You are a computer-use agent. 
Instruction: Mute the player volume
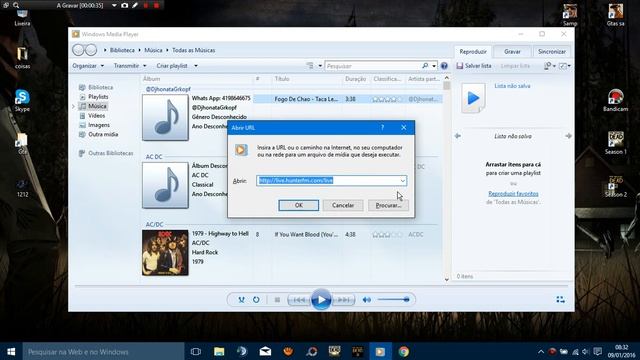(367, 300)
